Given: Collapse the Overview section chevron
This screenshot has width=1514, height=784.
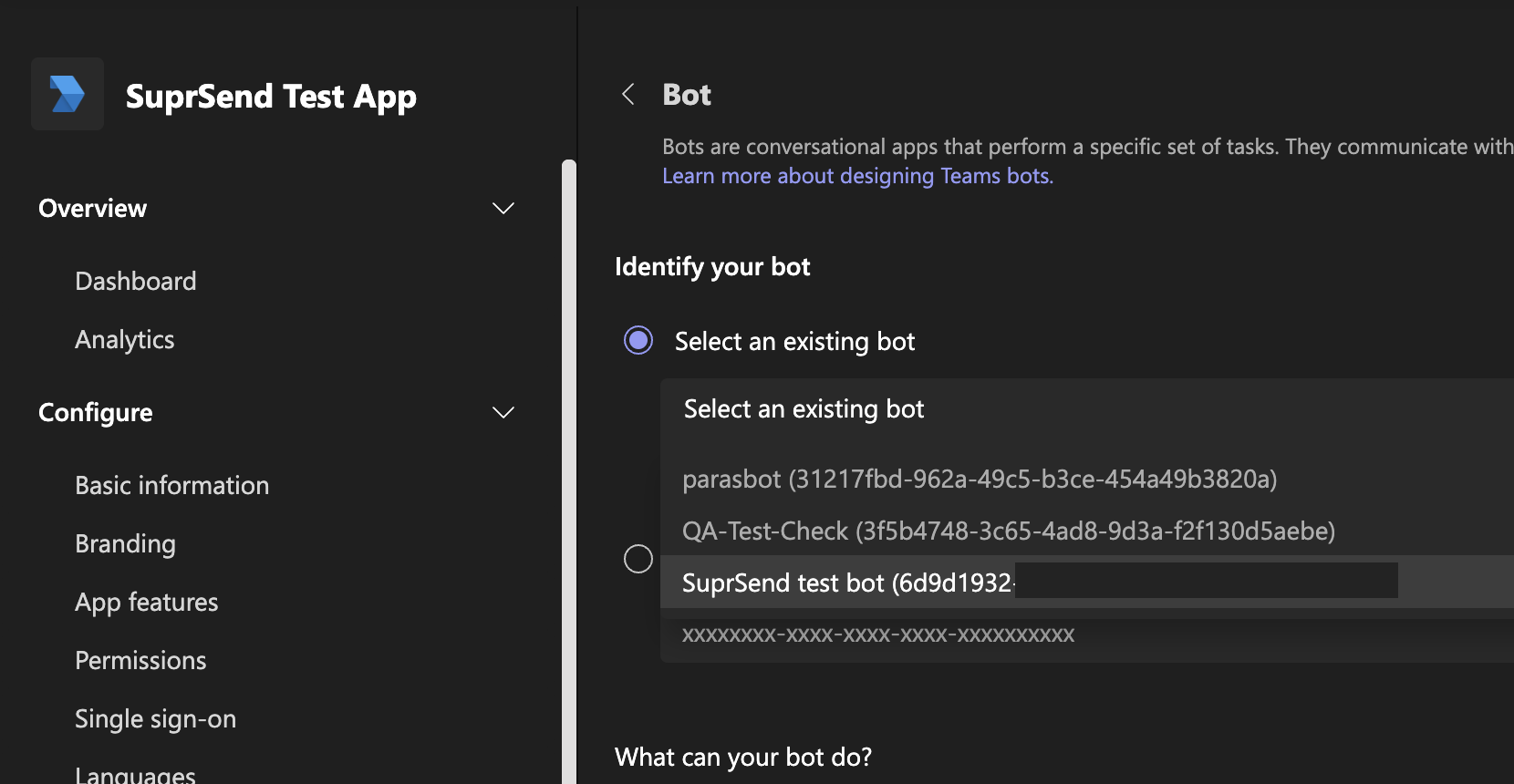Looking at the screenshot, I should click(x=503, y=208).
